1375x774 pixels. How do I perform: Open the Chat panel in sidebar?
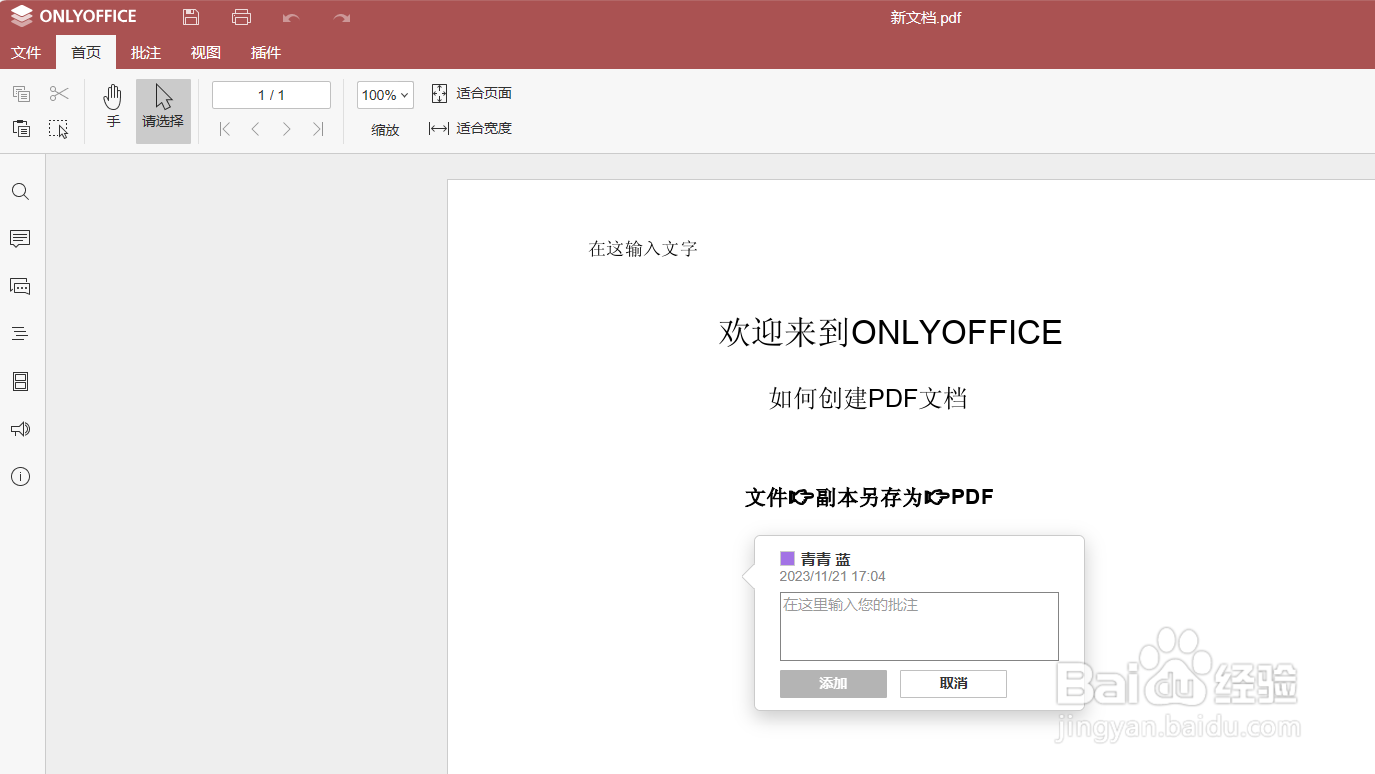(20, 286)
